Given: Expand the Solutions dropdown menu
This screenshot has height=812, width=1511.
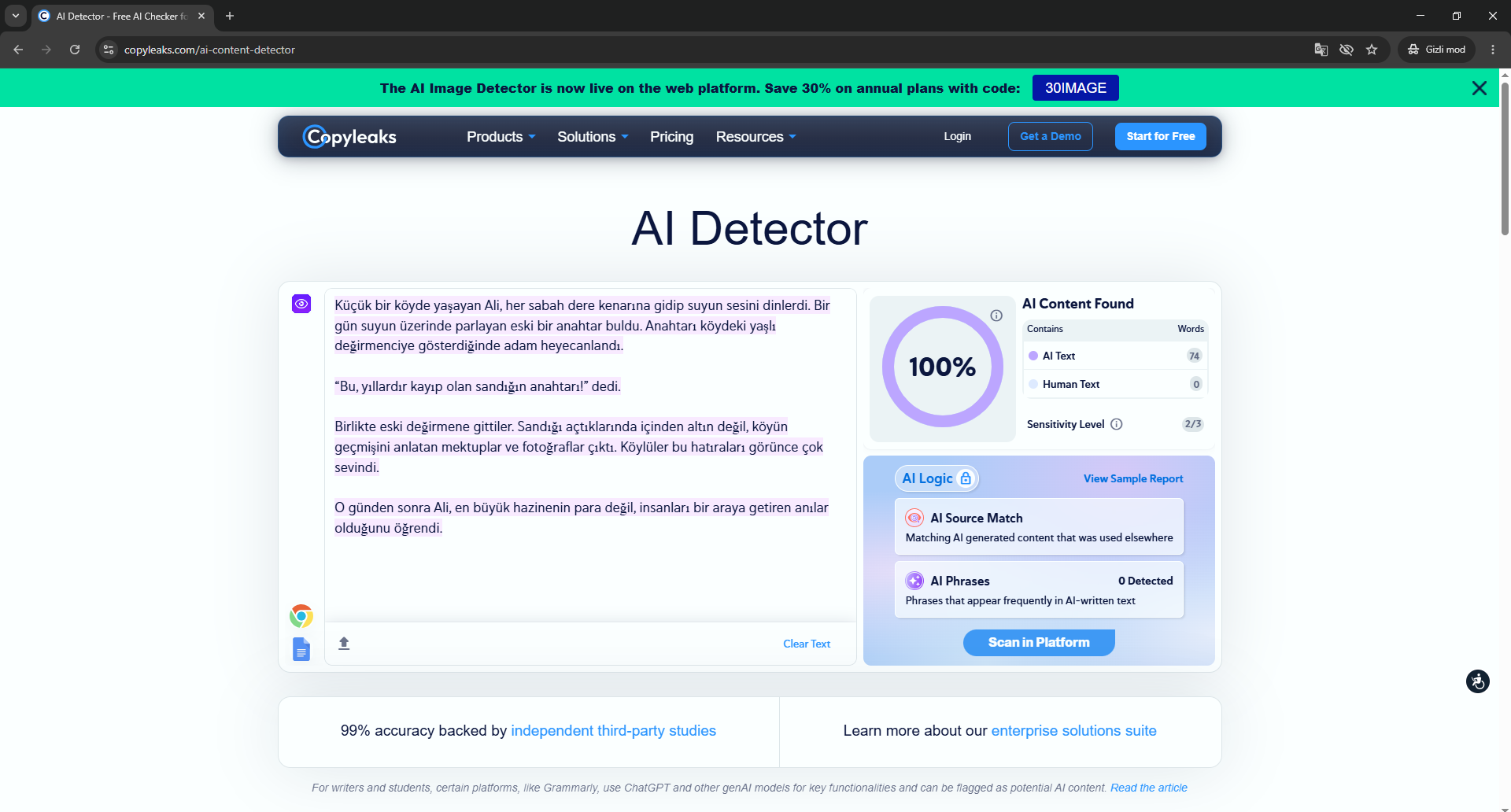Looking at the screenshot, I should tap(593, 137).
